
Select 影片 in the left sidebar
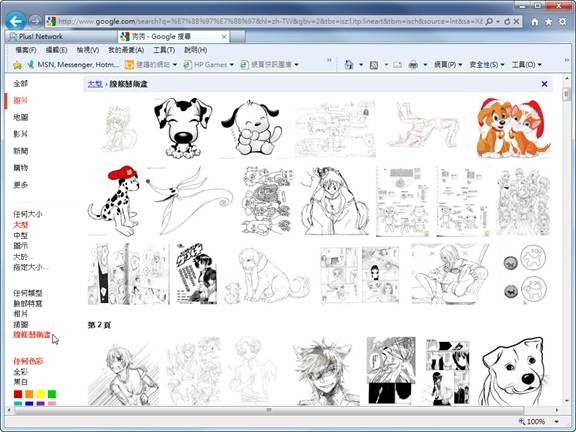coord(20,134)
